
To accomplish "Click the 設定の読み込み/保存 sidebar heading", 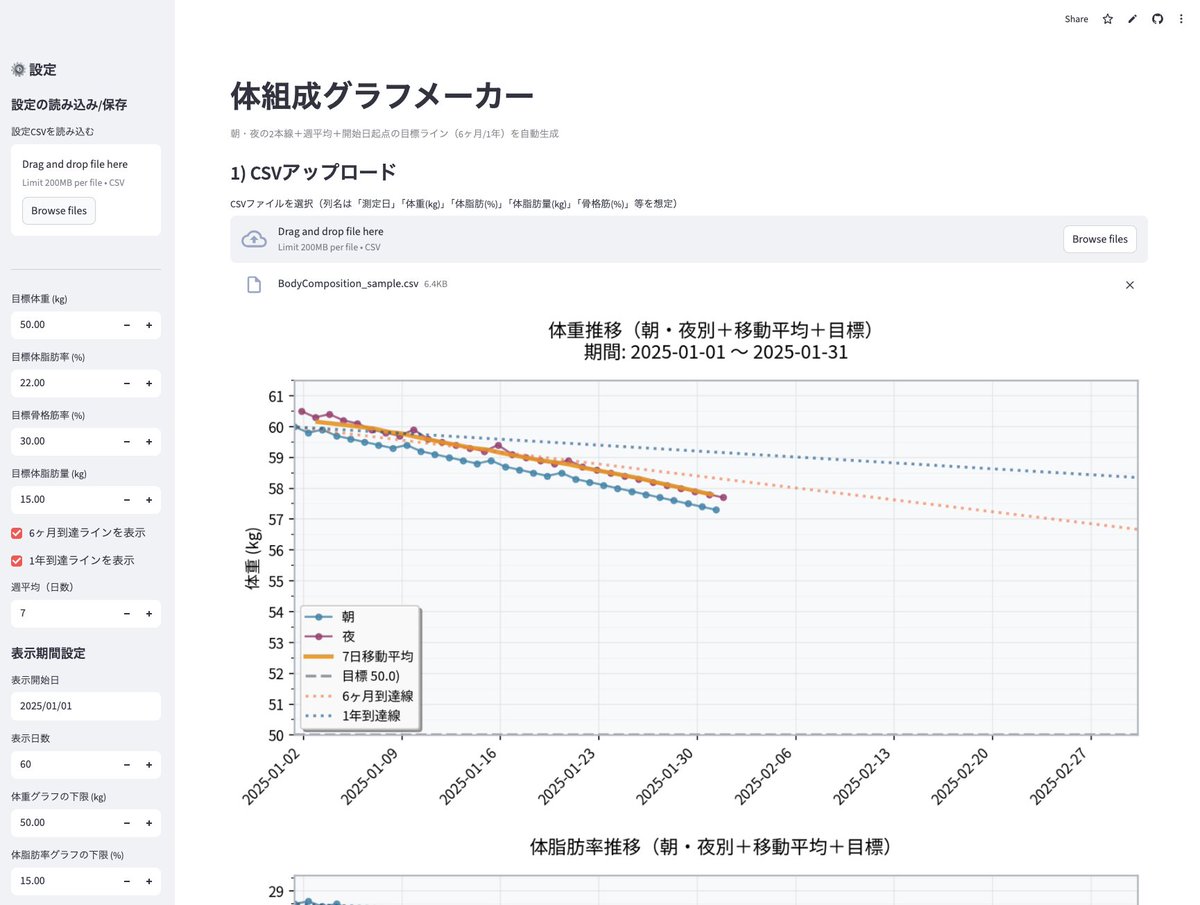I will tap(69, 104).
